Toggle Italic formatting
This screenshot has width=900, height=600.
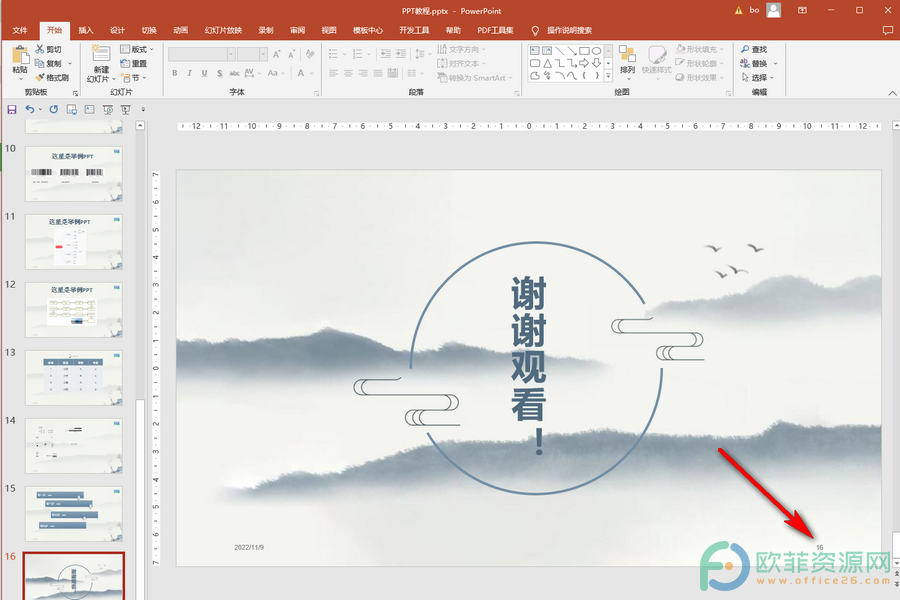[189, 73]
